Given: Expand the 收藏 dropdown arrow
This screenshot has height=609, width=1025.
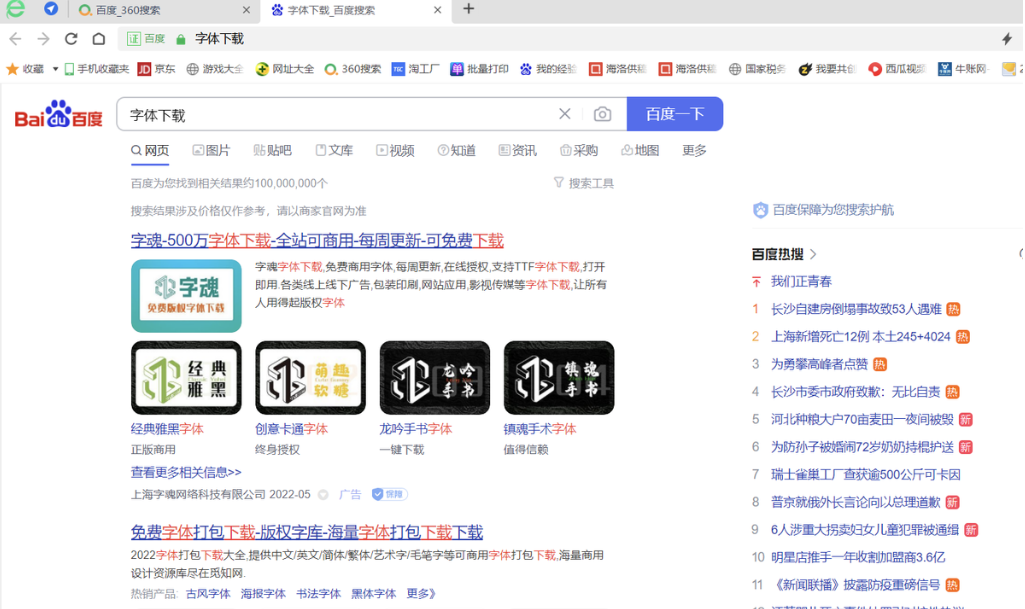Looking at the screenshot, I should click(x=56, y=69).
